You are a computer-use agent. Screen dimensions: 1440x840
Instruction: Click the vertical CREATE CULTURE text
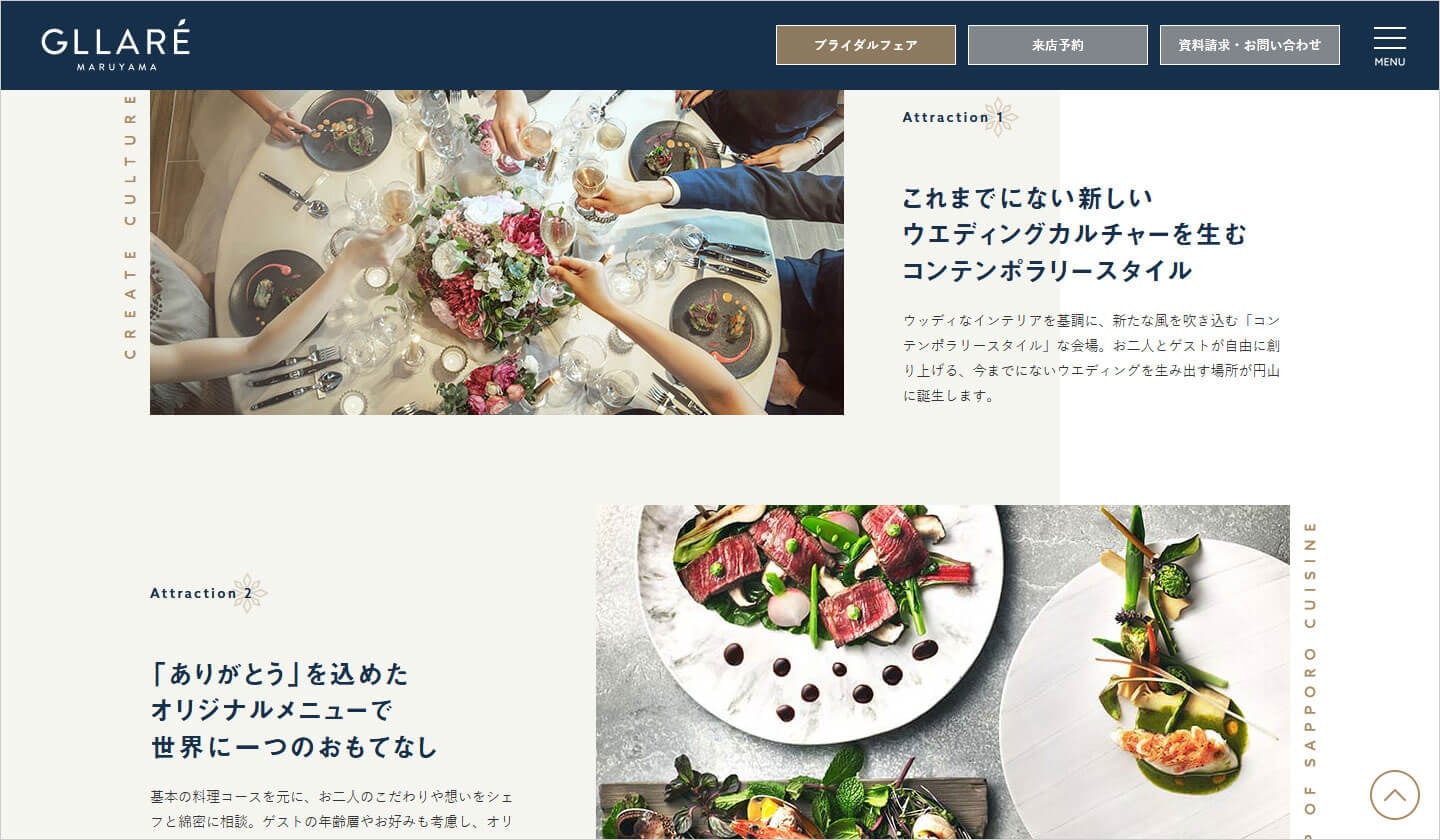pos(130,225)
